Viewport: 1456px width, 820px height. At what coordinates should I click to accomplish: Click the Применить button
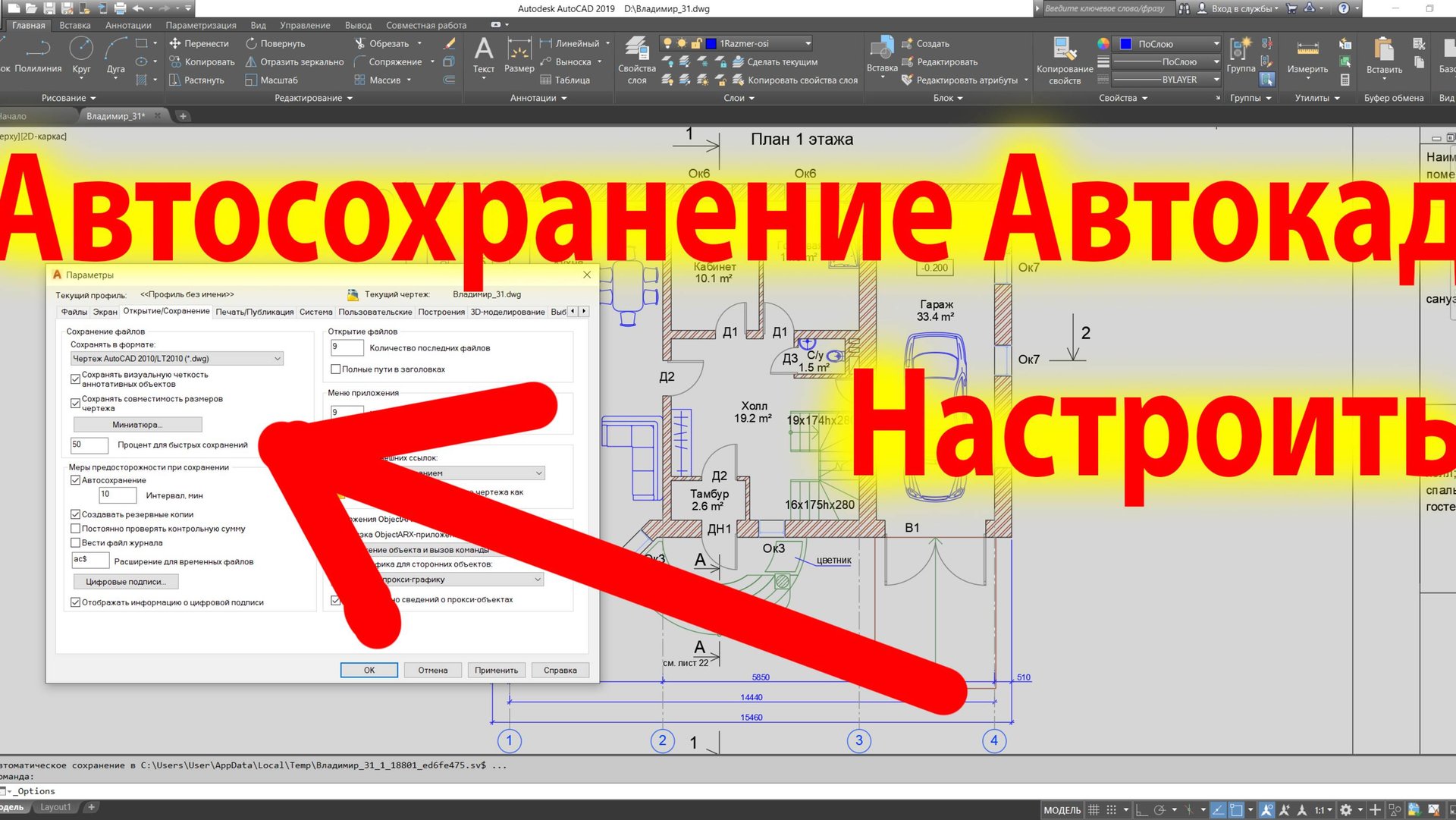[x=497, y=670]
